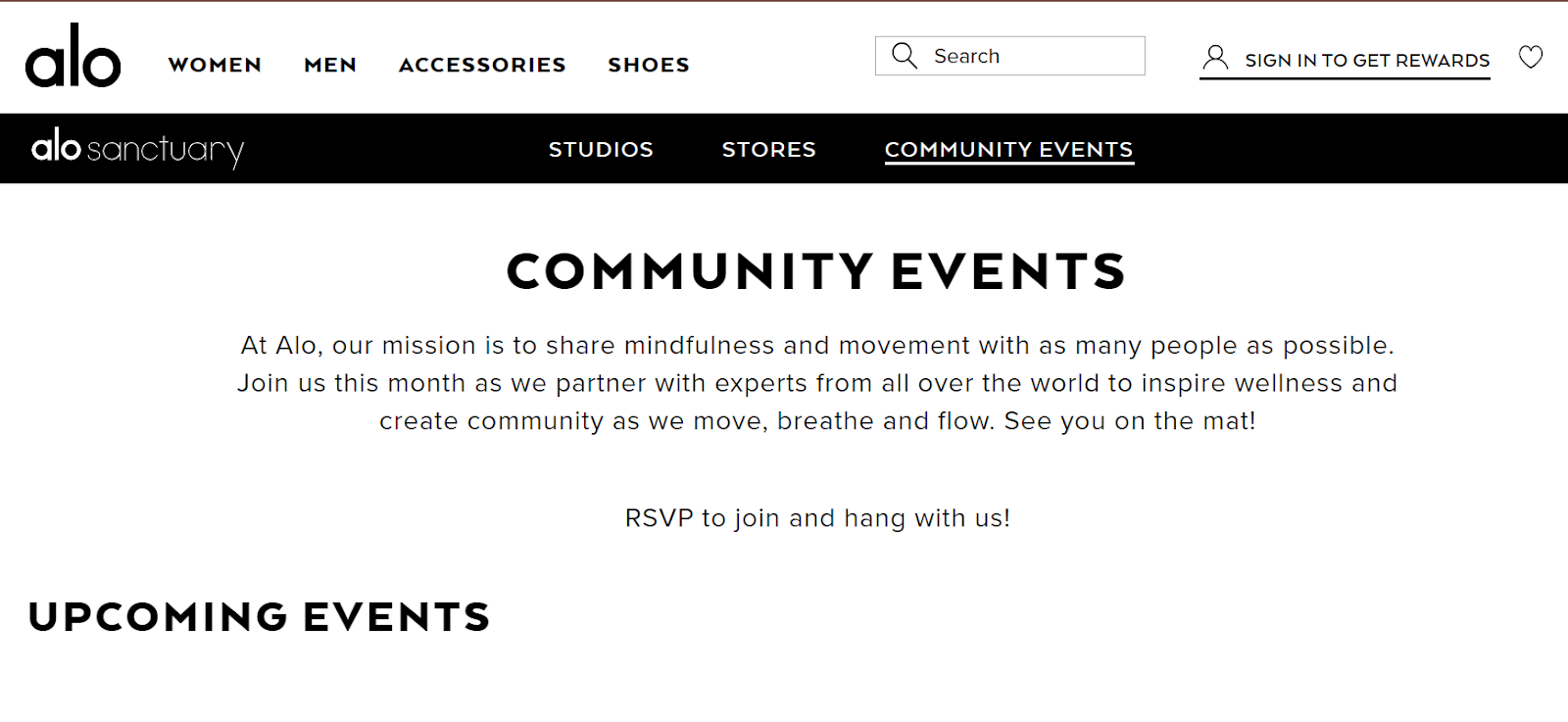Click Sign In To Get Rewards link
This screenshot has height=722, width=1568.
[x=1367, y=61]
